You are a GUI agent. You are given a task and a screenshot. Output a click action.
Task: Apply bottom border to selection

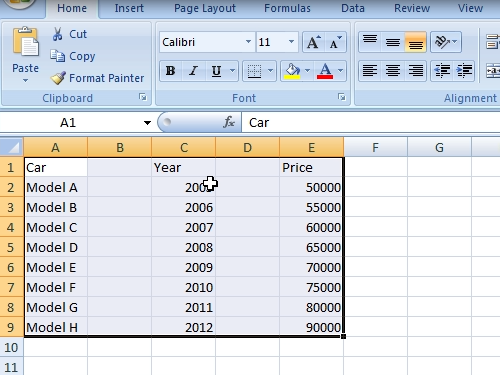coord(254,71)
